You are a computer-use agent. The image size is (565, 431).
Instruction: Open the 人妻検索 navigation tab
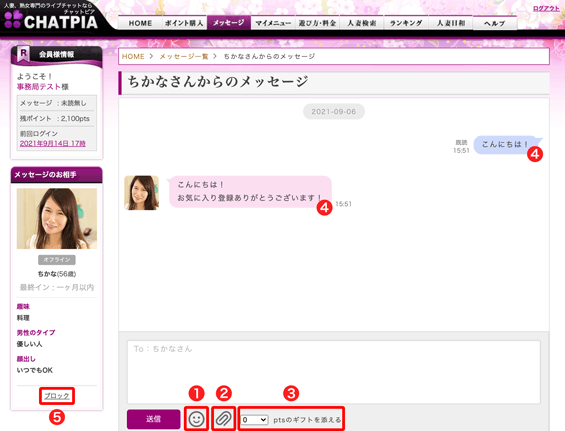(x=361, y=23)
